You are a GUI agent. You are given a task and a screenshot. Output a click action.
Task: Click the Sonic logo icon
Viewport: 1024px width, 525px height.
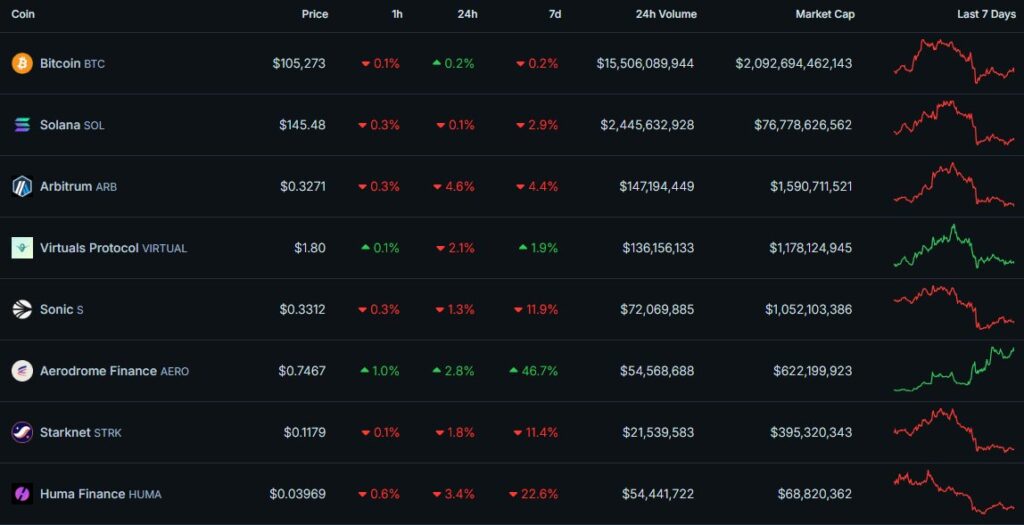[22, 309]
